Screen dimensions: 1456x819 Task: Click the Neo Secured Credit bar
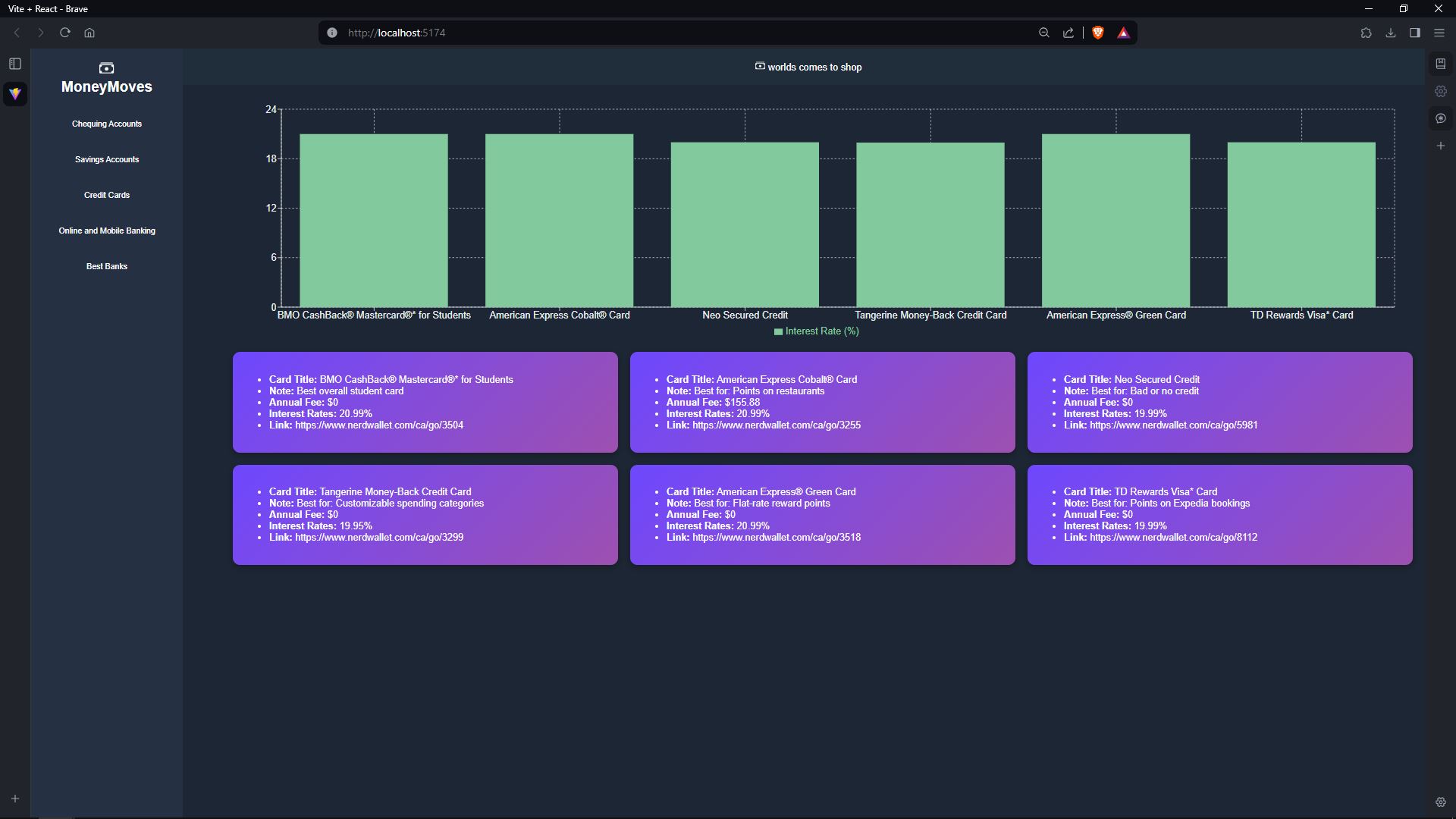[744, 224]
